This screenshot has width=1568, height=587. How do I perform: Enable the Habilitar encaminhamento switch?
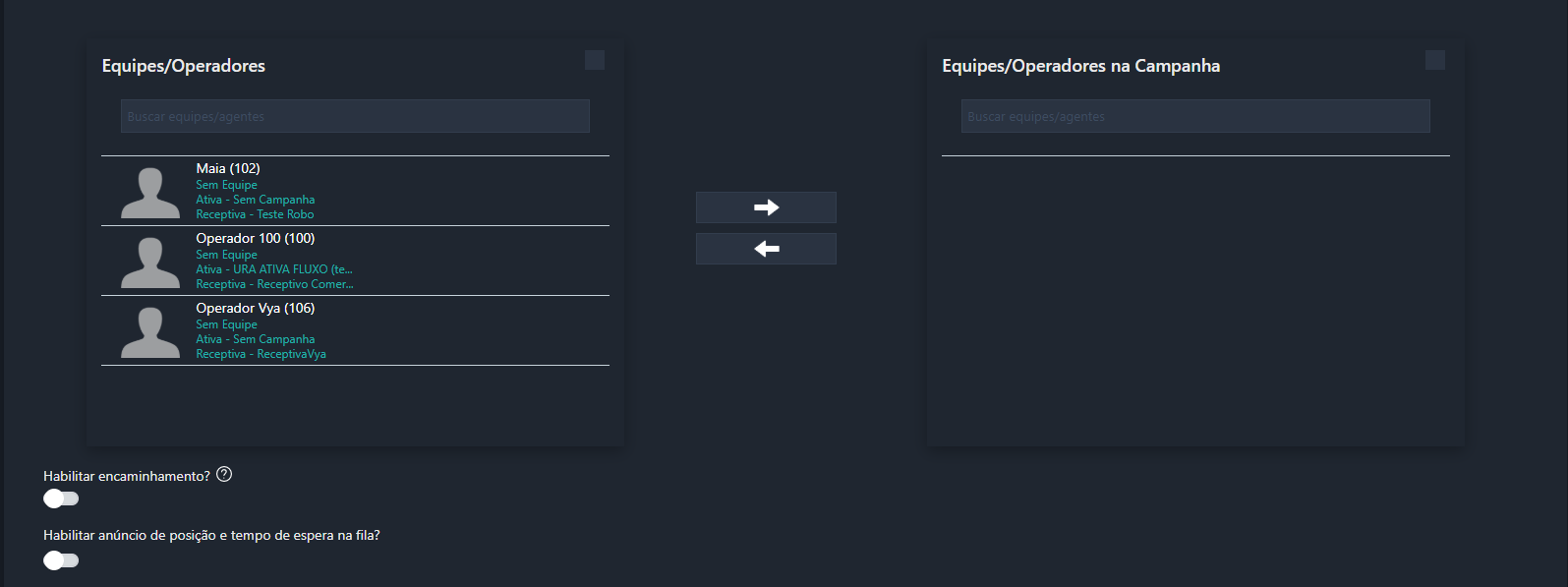(x=61, y=499)
